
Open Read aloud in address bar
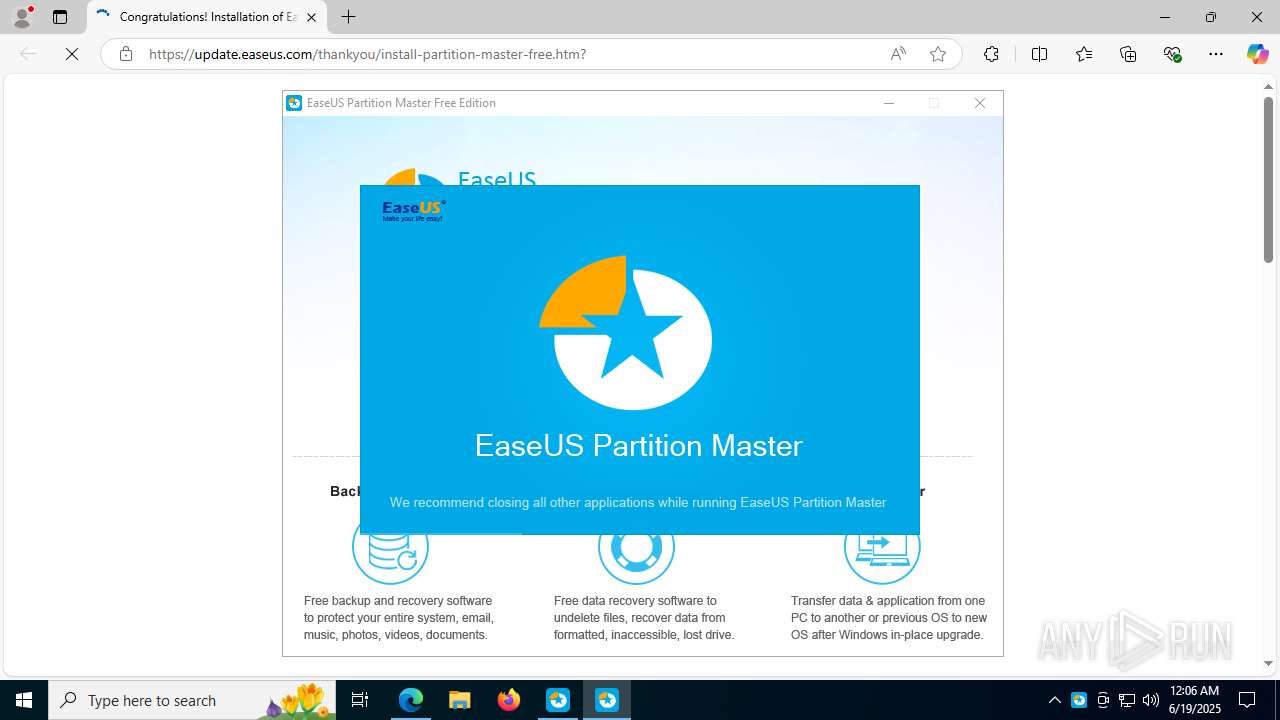(x=898, y=54)
